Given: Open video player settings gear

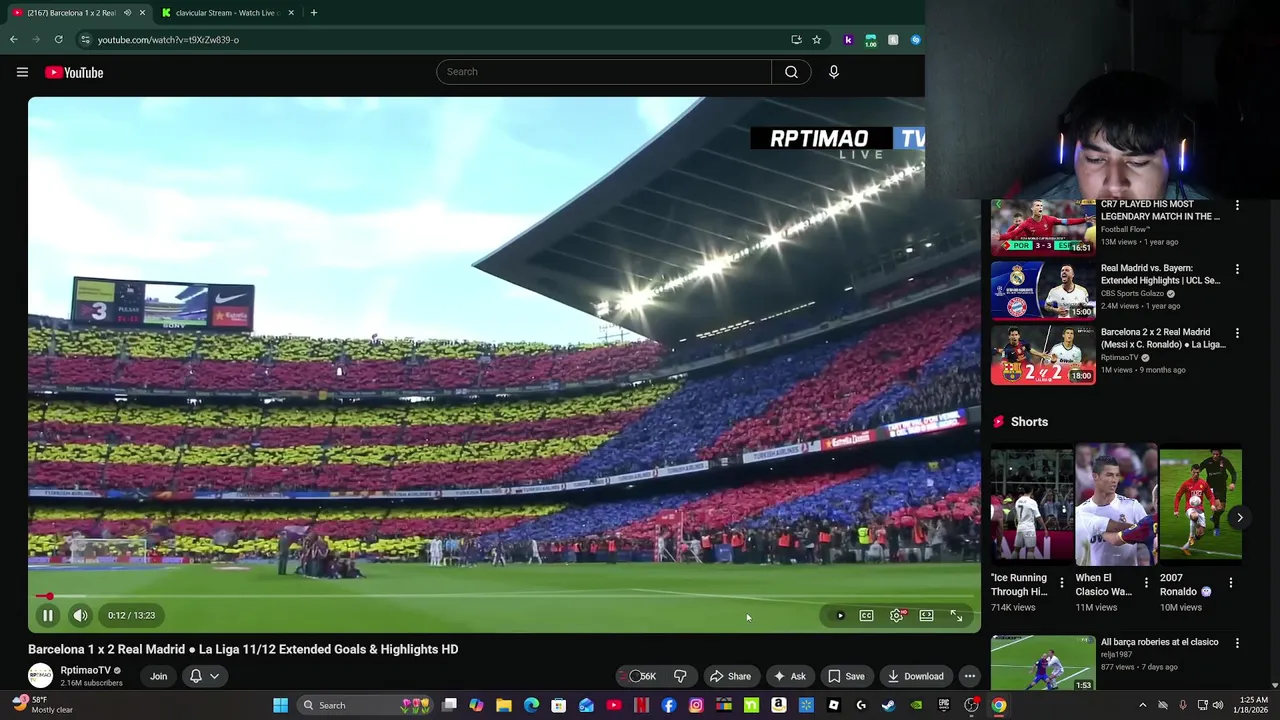Looking at the screenshot, I should (x=897, y=616).
